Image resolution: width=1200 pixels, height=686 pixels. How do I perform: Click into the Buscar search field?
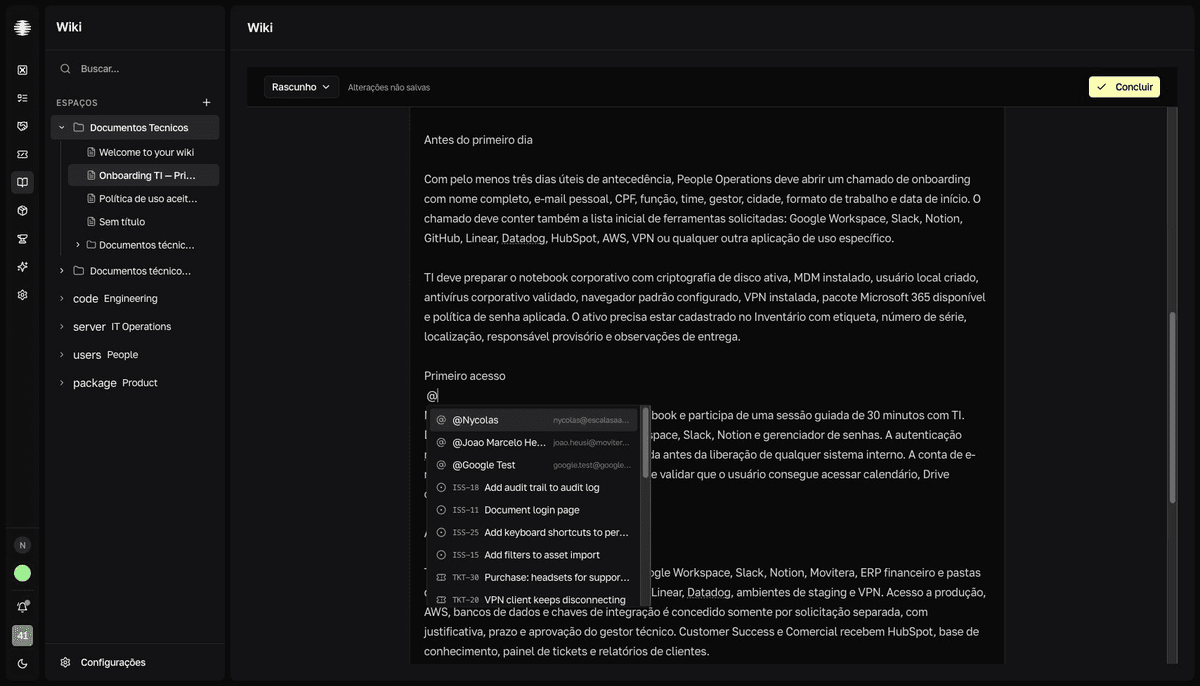[x=135, y=69]
